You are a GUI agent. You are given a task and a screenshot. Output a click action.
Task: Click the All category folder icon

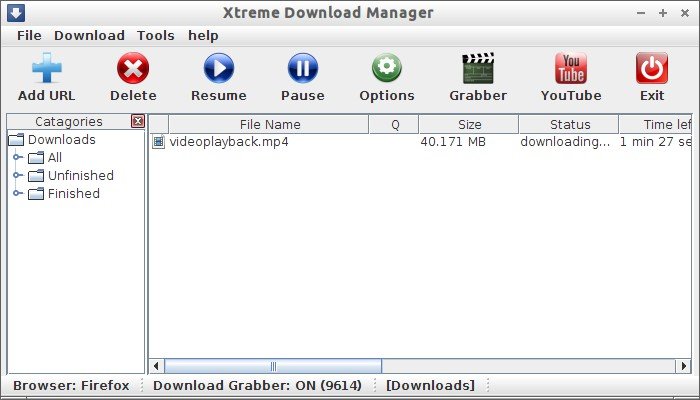pos(36,158)
